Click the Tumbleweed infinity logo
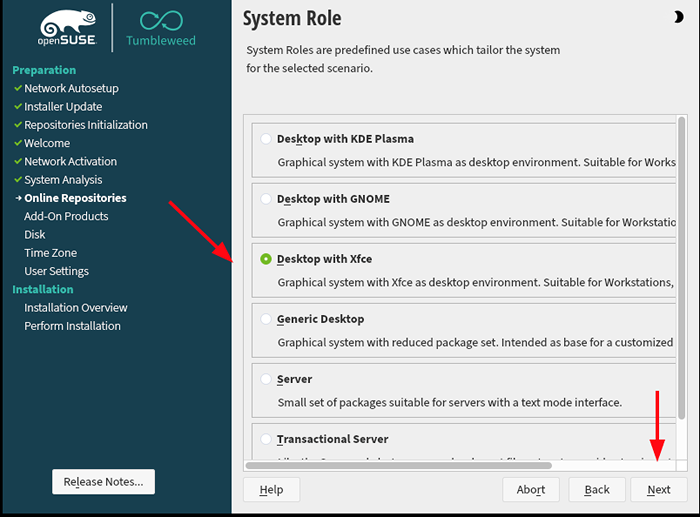 click(x=161, y=29)
